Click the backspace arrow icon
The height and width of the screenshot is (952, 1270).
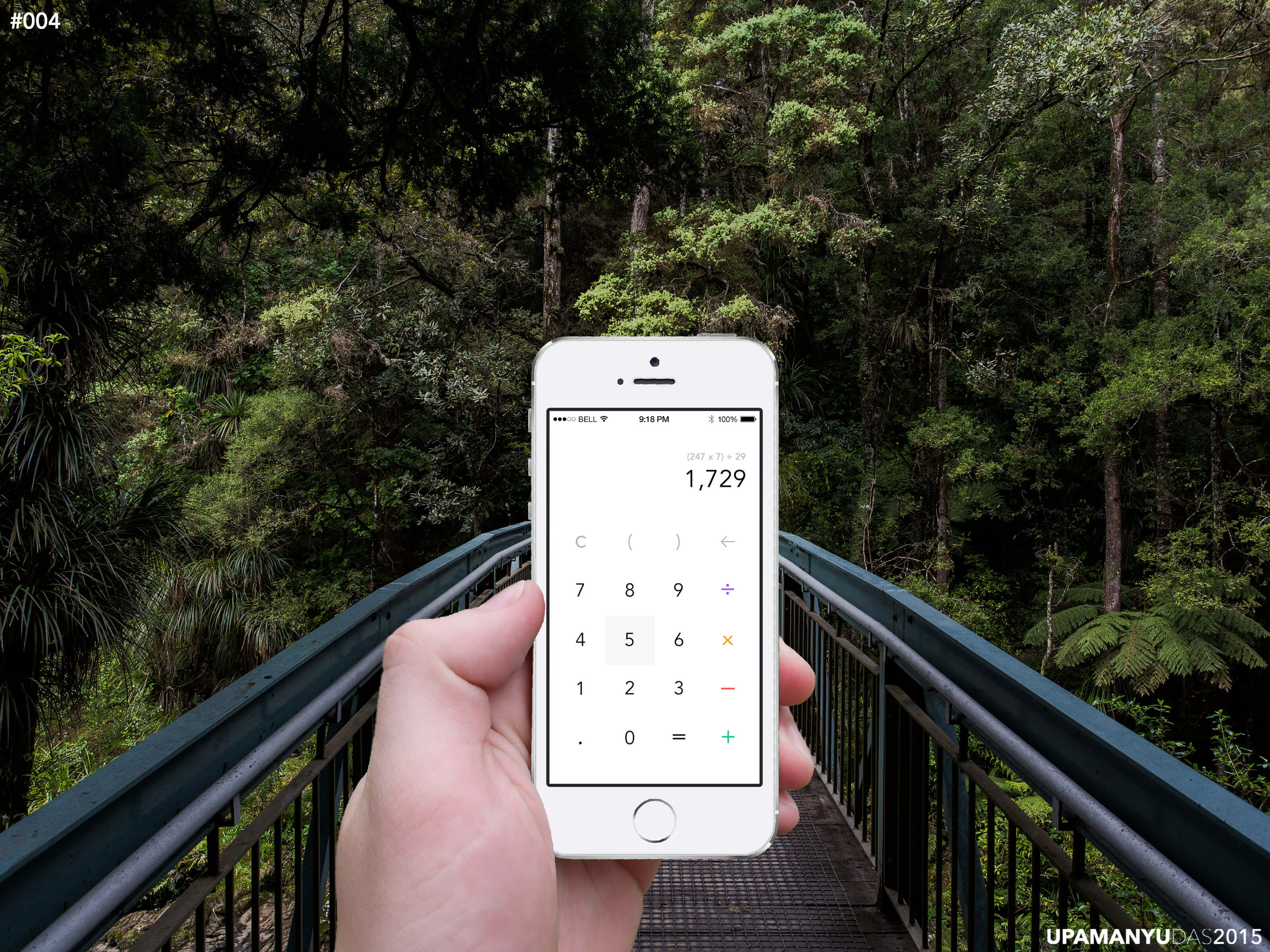(x=727, y=541)
